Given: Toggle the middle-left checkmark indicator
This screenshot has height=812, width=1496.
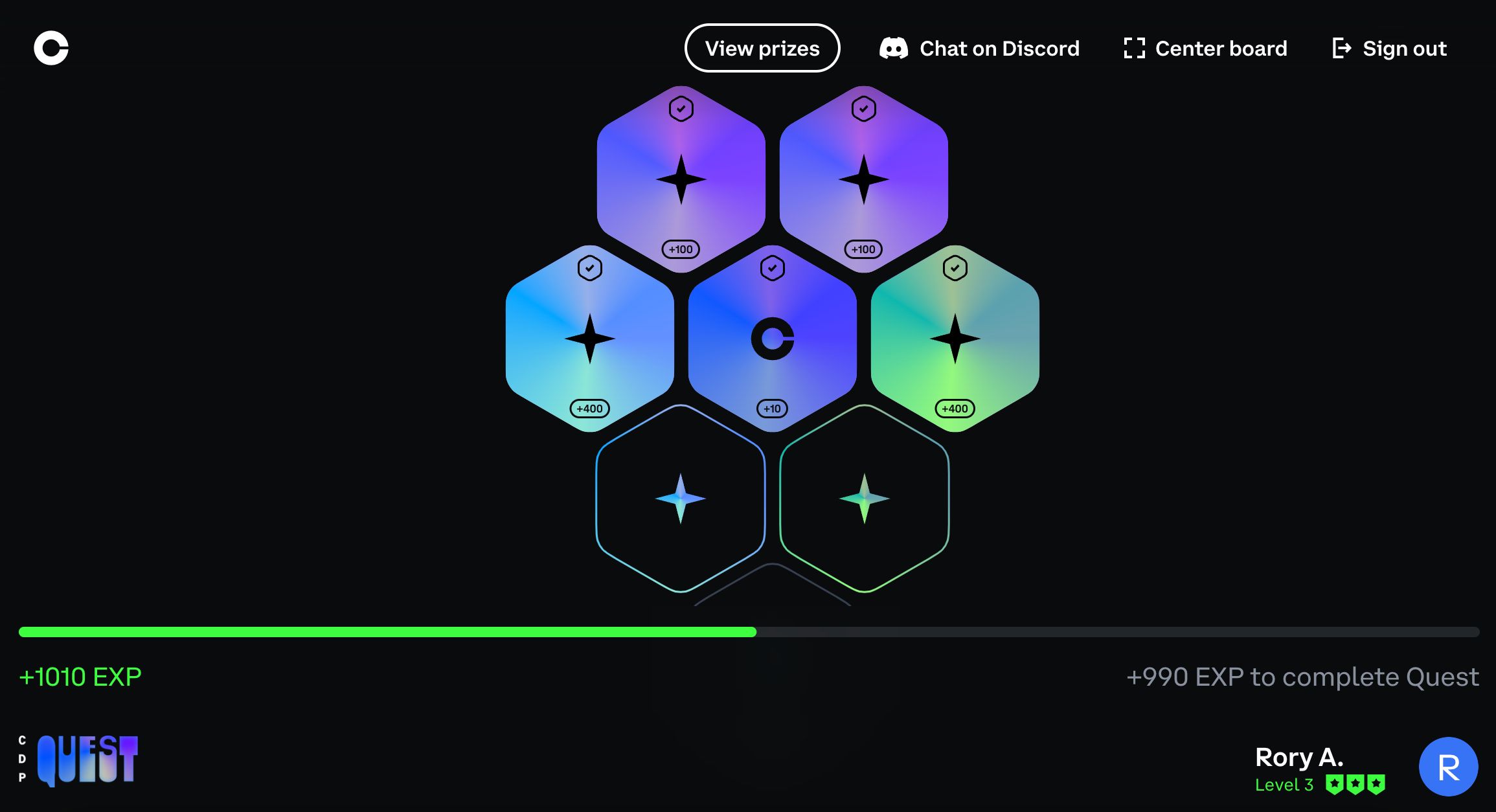Looking at the screenshot, I should 590,268.
